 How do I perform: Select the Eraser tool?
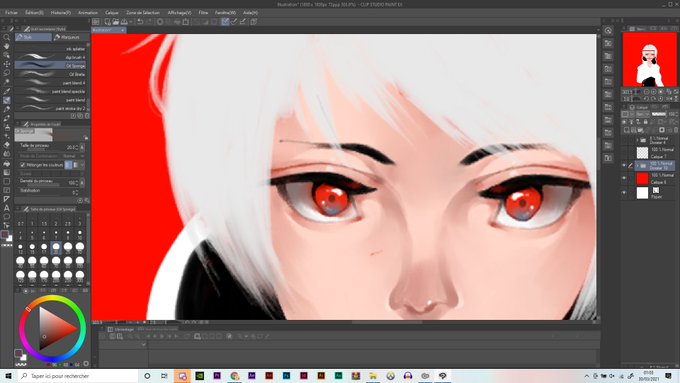(7, 145)
